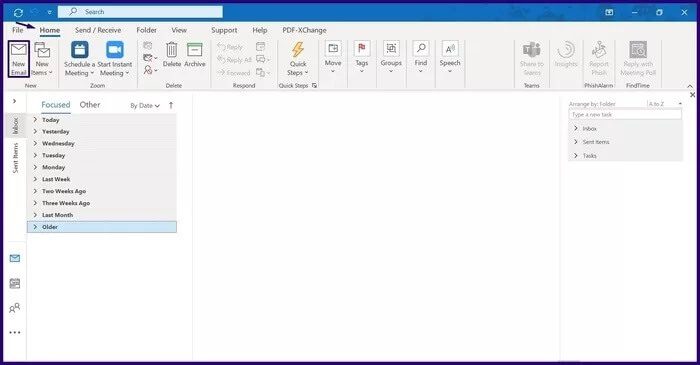700x365 pixels.
Task: Select Inbox in collapsed folder pane
Action: (x=15, y=125)
